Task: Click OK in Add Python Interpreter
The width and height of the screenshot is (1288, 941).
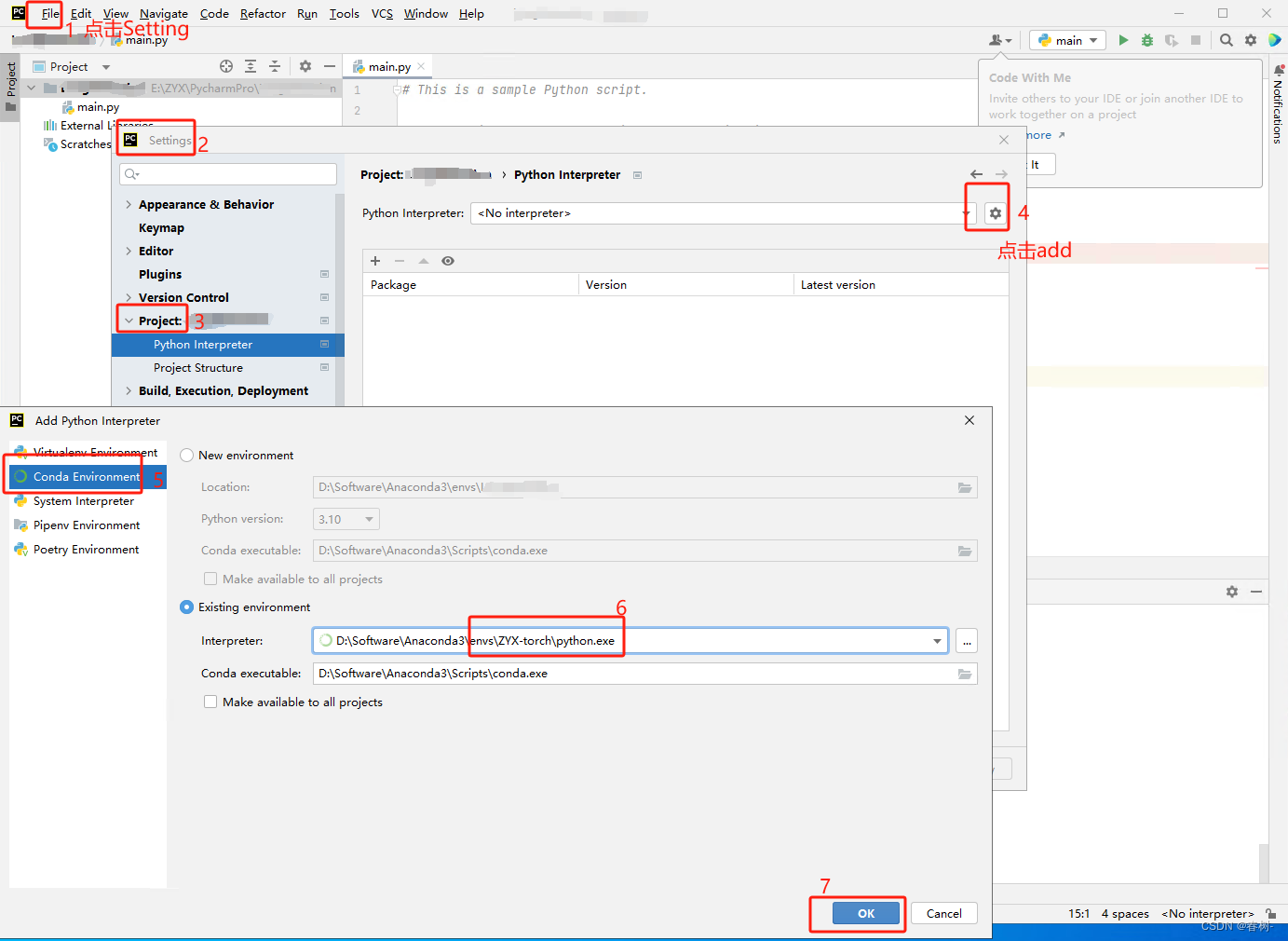Action: pos(866,913)
